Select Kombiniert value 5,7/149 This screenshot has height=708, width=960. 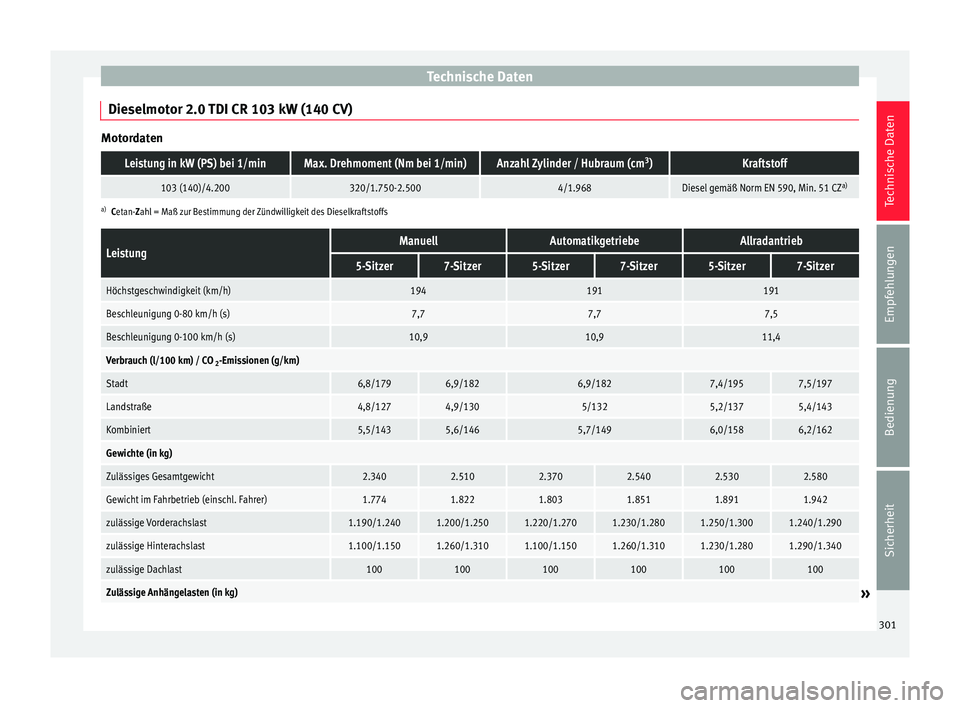594,431
